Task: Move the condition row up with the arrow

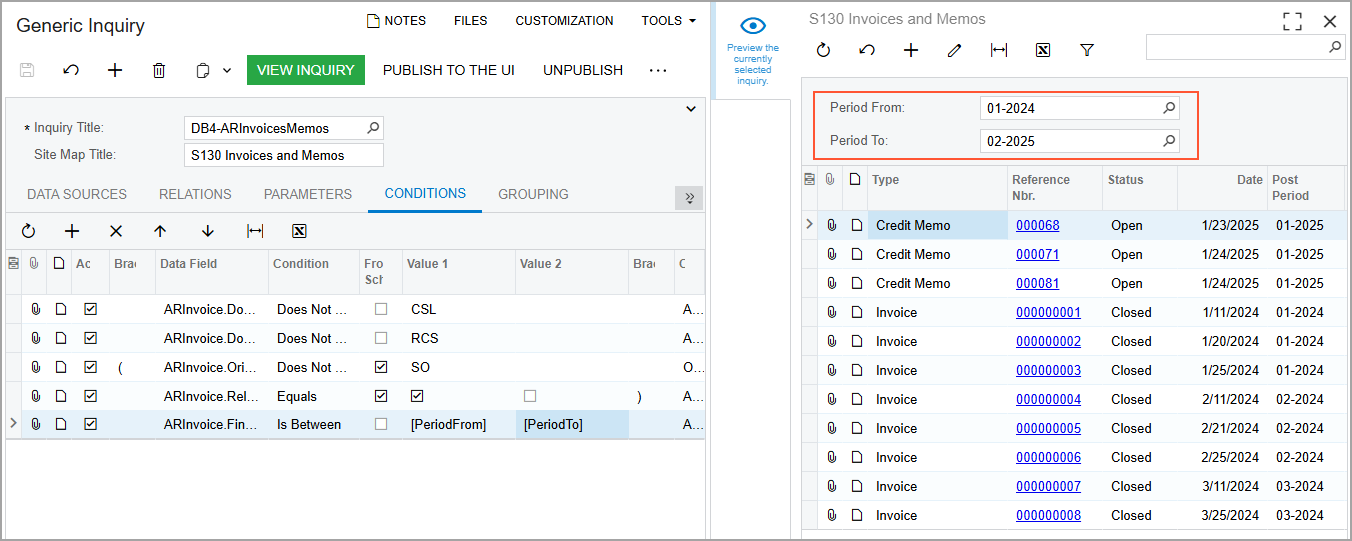Action: point(160,231)
